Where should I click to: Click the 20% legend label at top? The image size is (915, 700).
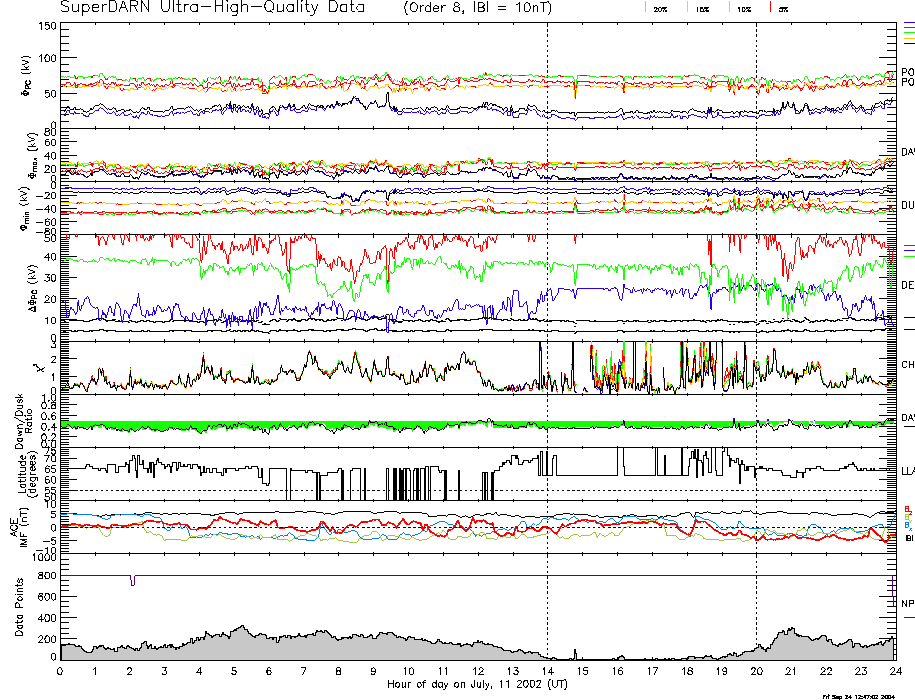click(x=660, y=9)
